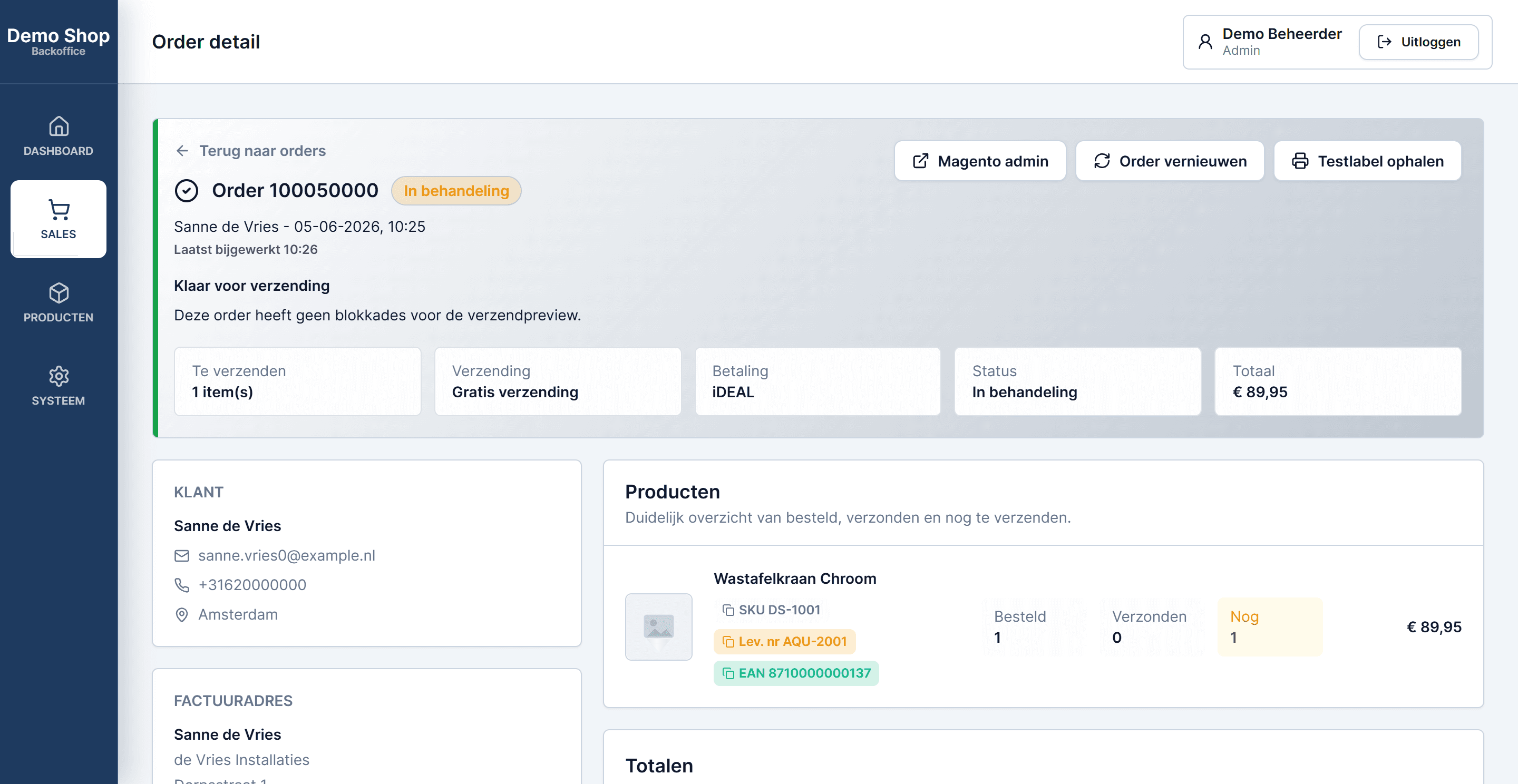Click the Besteld 1 quantity box
This screenshot has height=784, width=1518.
coord(1034,627)
